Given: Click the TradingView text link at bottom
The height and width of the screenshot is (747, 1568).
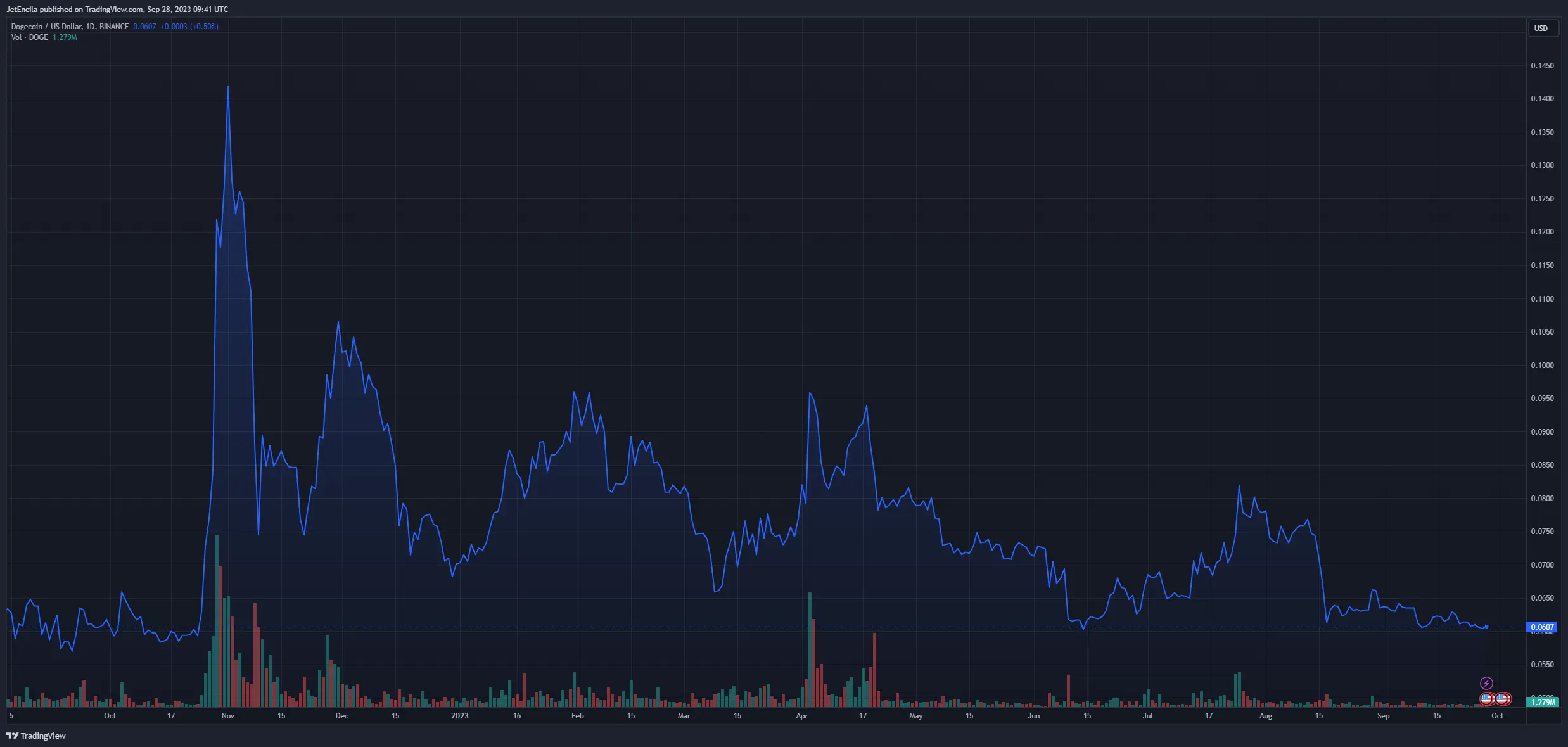Looking at the screenshot, I should [43, 736].
